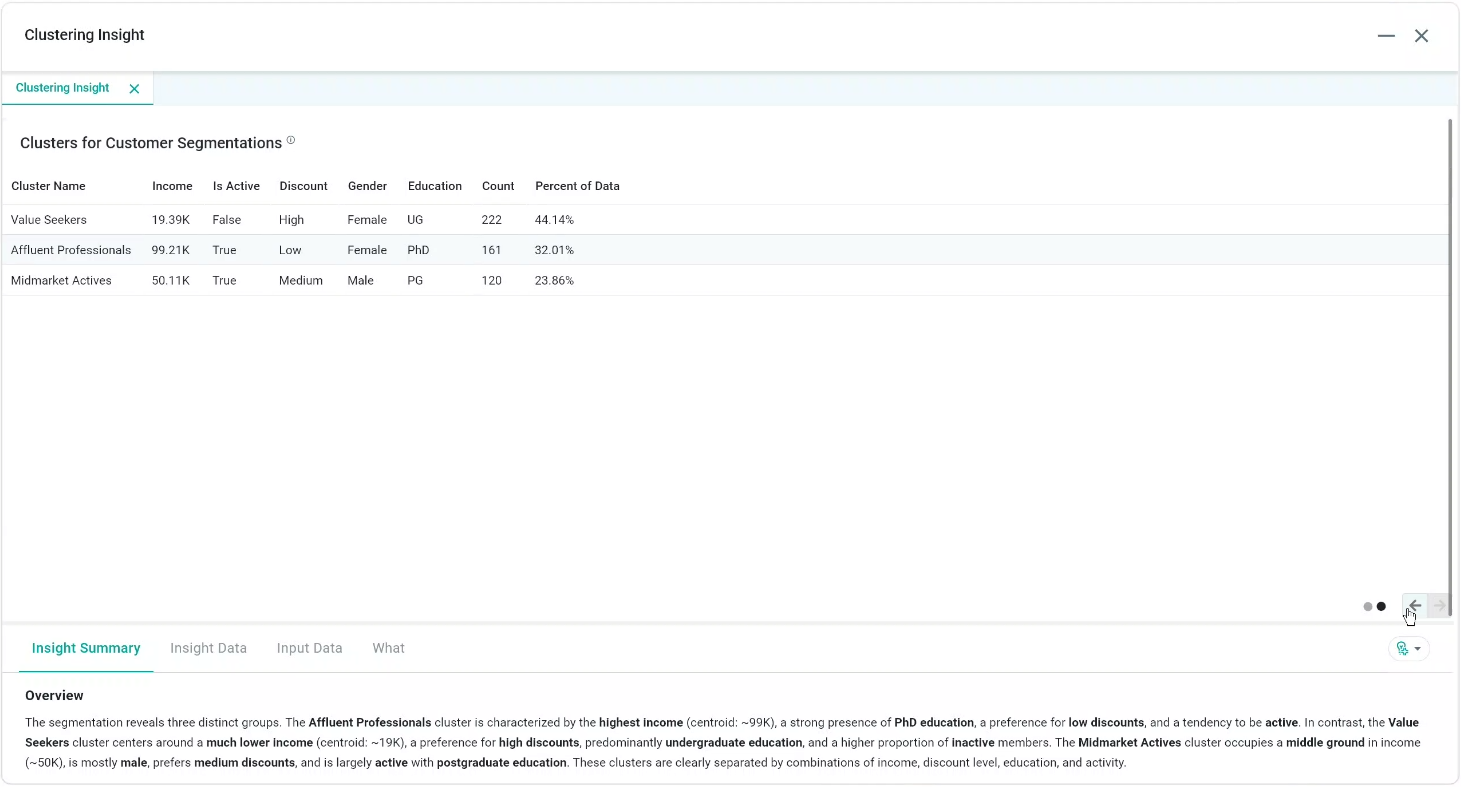Click the PhD education cell

418,250
